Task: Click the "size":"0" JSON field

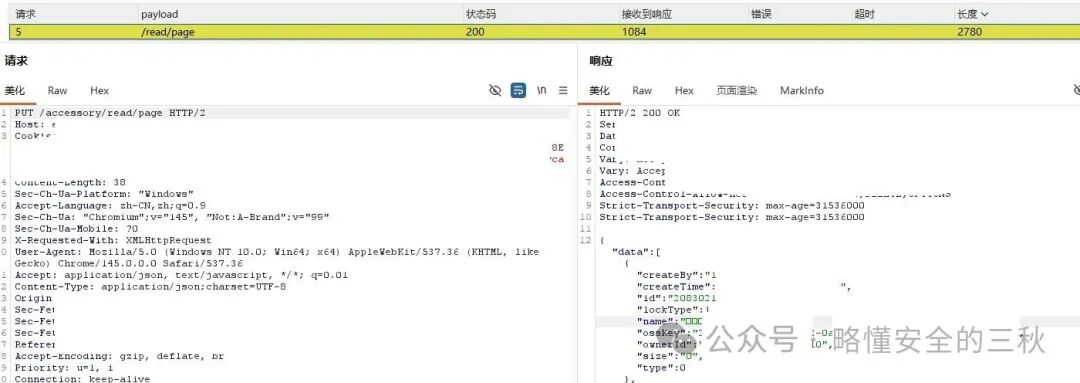Action: click(669, 356)
